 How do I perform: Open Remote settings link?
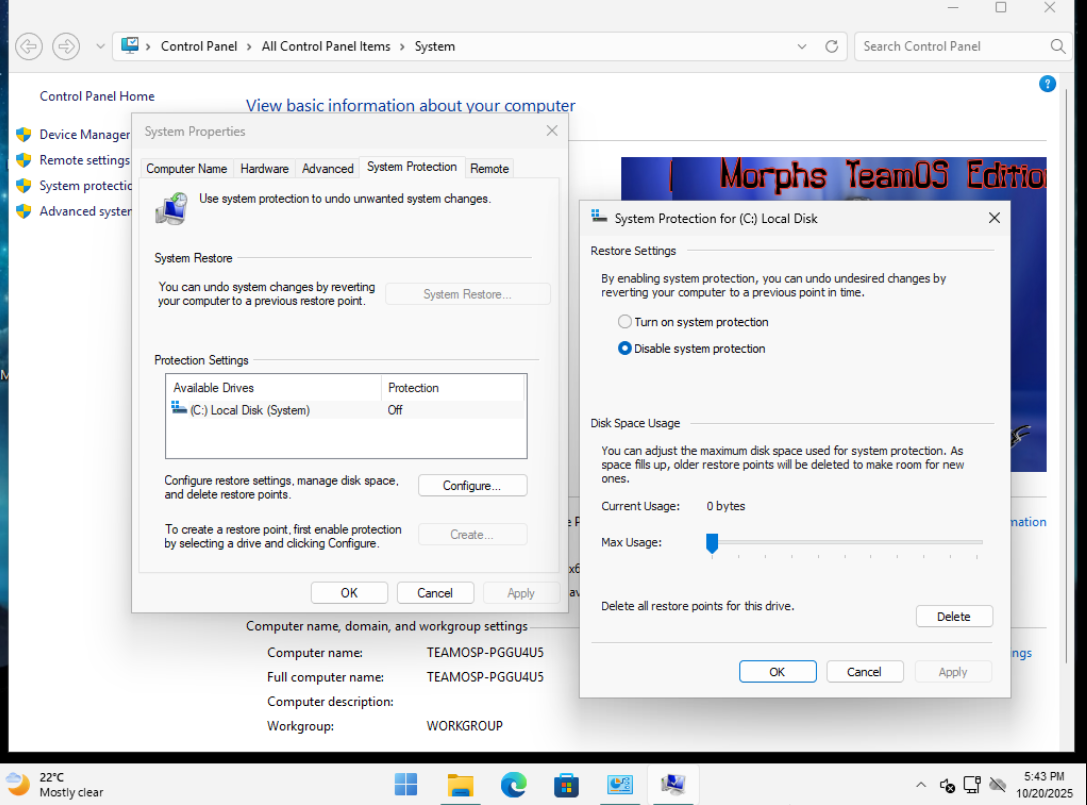pos(85,160)
